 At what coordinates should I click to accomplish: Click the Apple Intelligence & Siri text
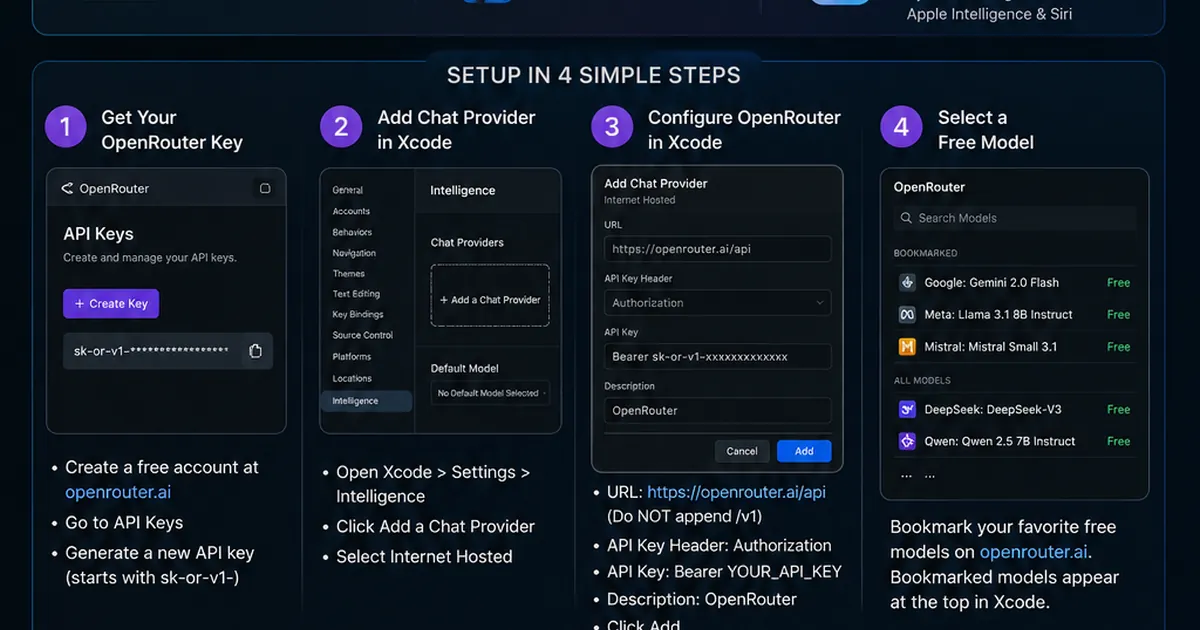tap(990, 14)
